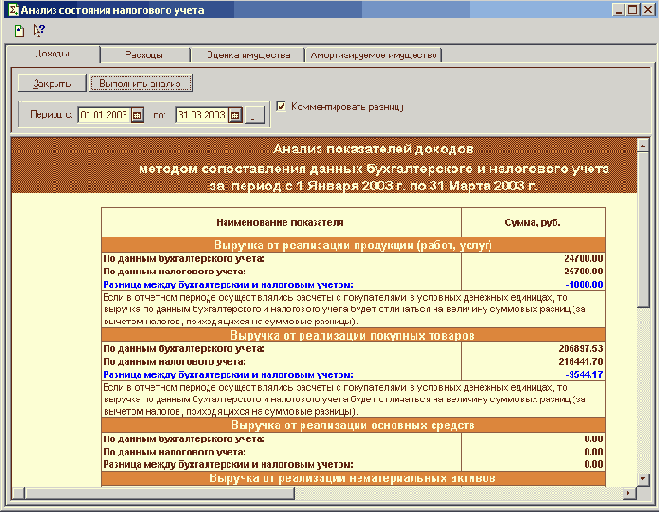
Task: Click the new document toolbar icon
Action: tap(19, 30)
